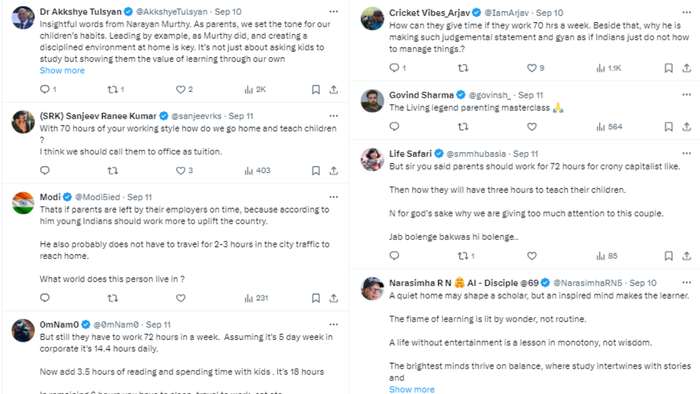
Task: Open Life Safari's profile name link
Action: click(x=410, y=154)
